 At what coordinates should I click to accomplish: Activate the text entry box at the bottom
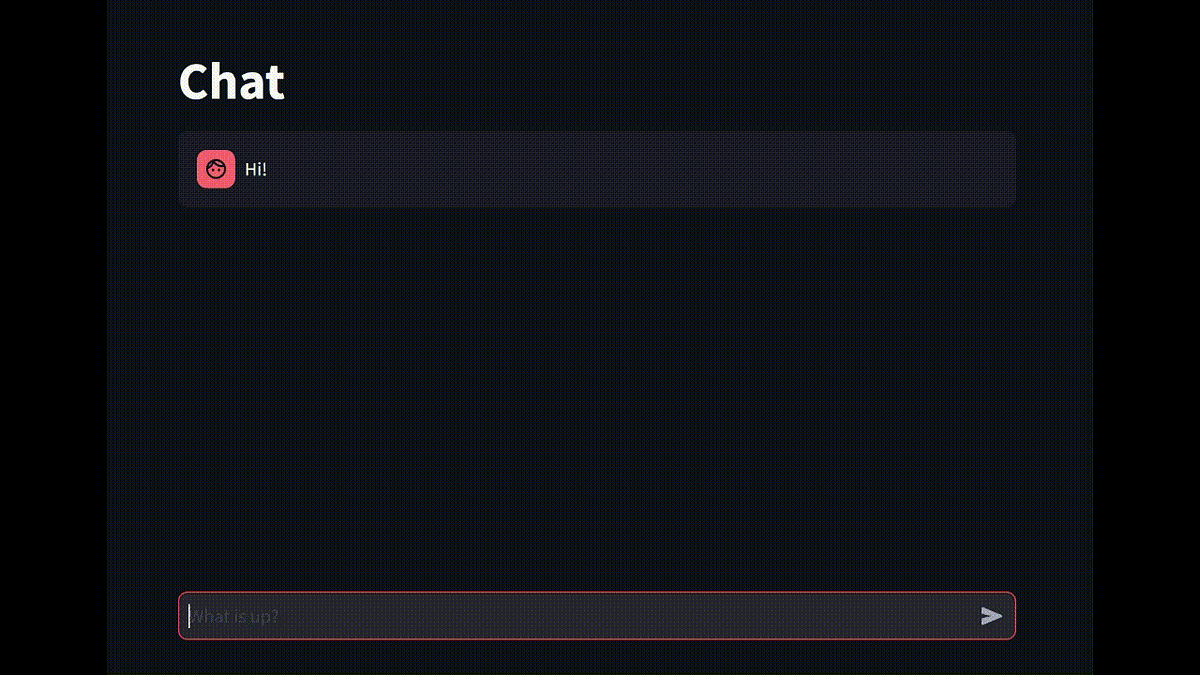coord(580,616)
